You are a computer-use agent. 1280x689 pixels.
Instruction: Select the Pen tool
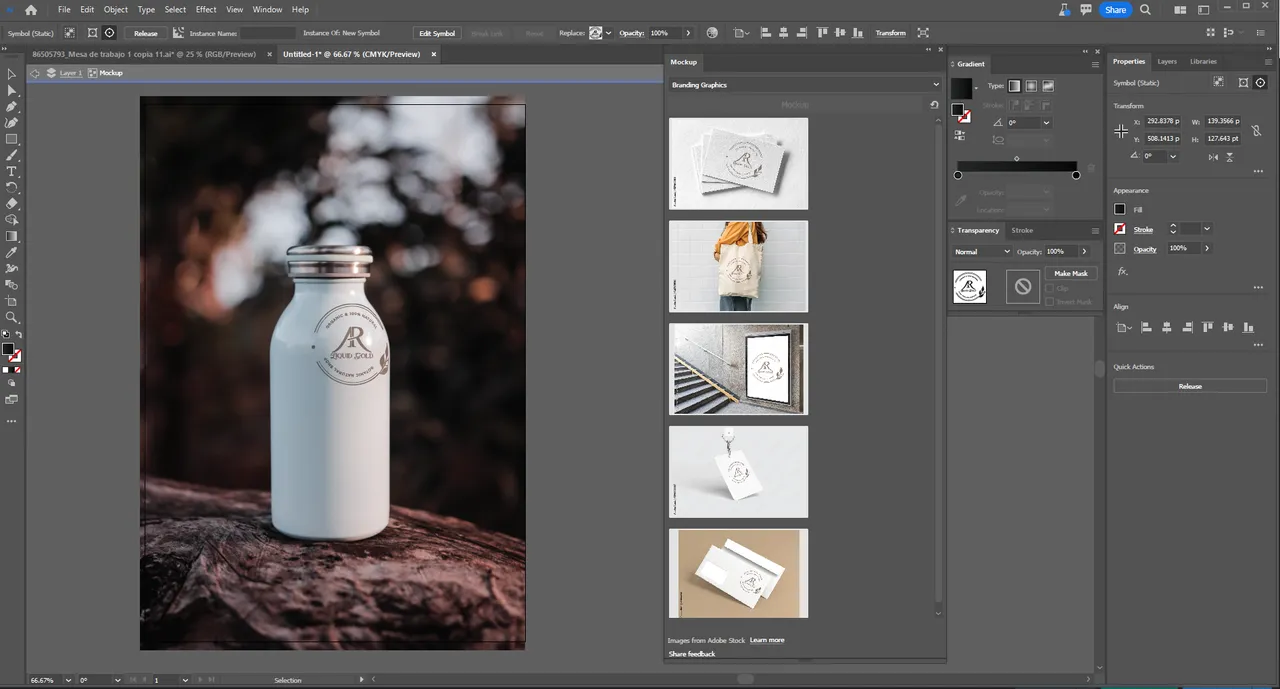tap(12, 106)
